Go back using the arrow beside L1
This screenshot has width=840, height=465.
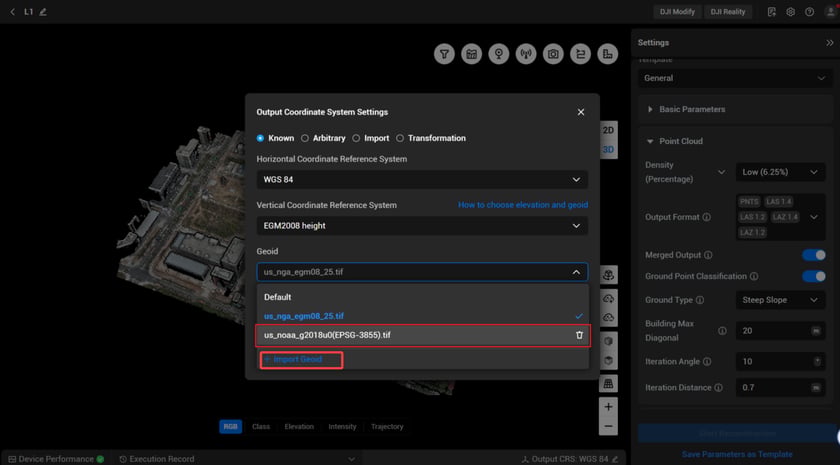(x=12, y=12)
